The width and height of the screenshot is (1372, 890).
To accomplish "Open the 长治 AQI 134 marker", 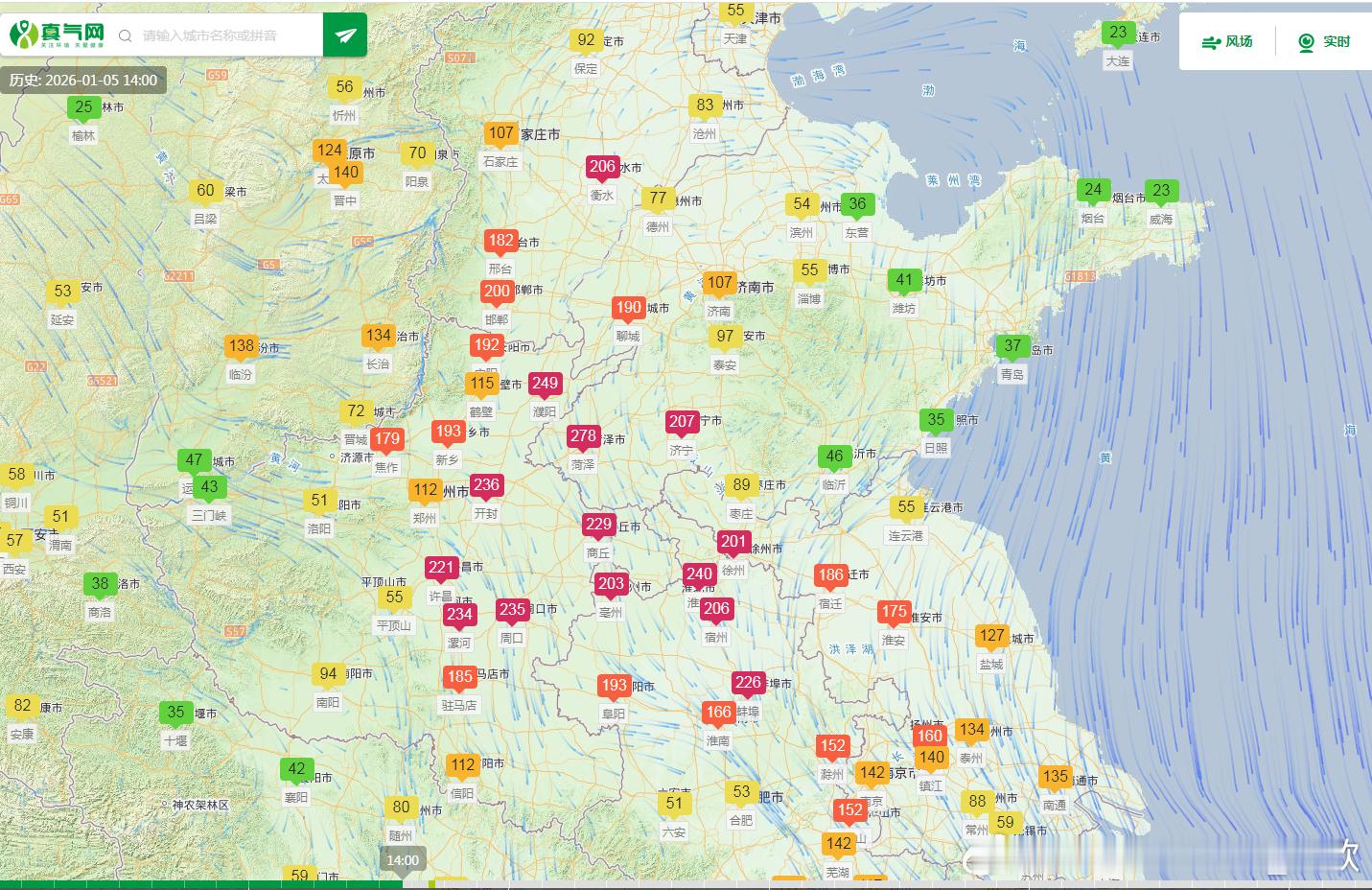I will click(378, 337).
